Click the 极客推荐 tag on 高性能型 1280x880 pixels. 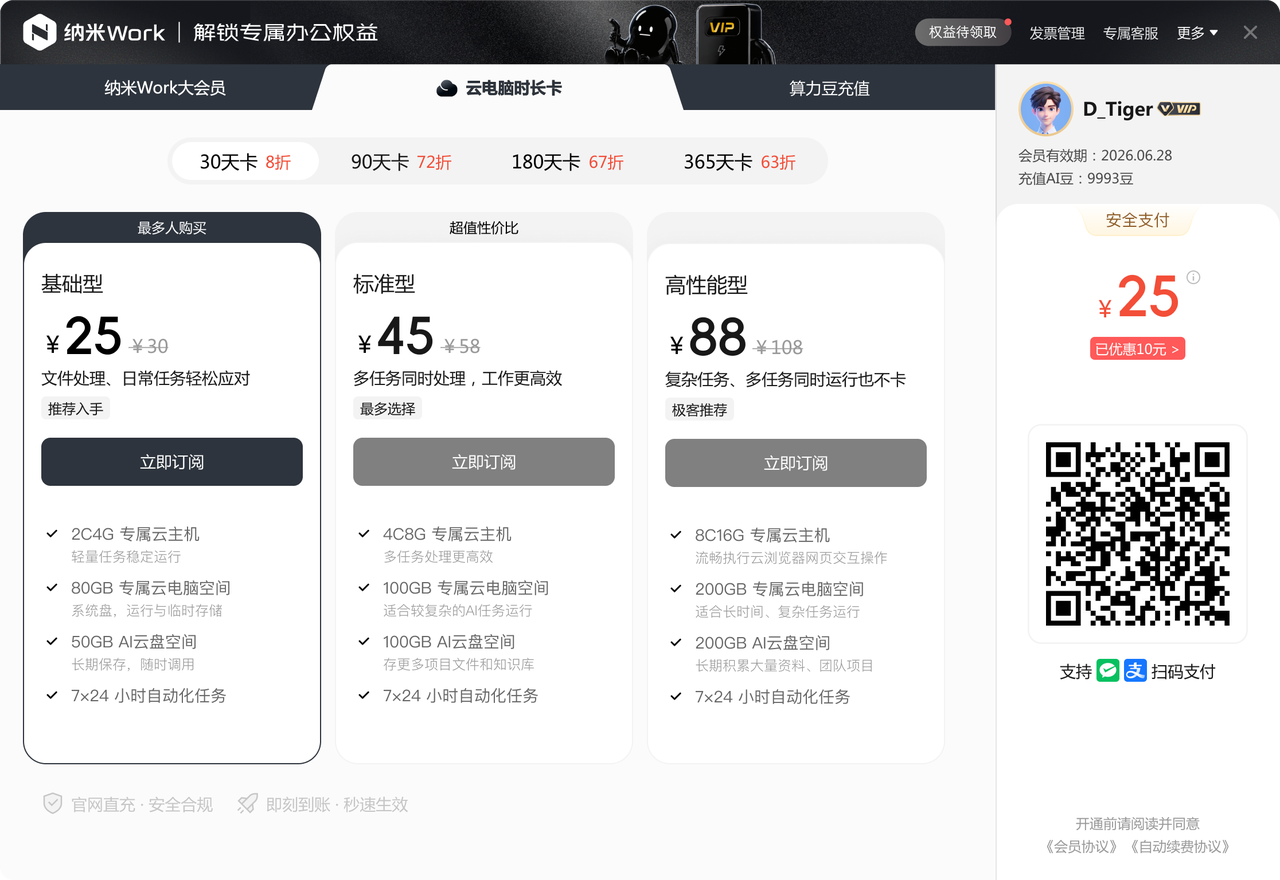click(x=700, y=409)
